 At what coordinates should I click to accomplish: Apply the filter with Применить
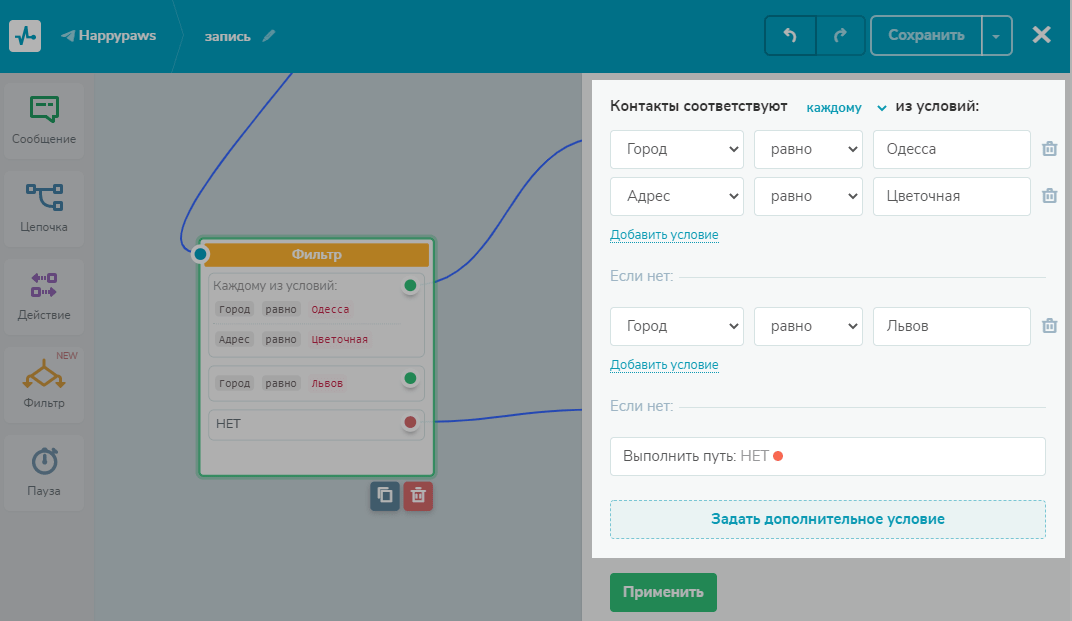pos(663,592)
